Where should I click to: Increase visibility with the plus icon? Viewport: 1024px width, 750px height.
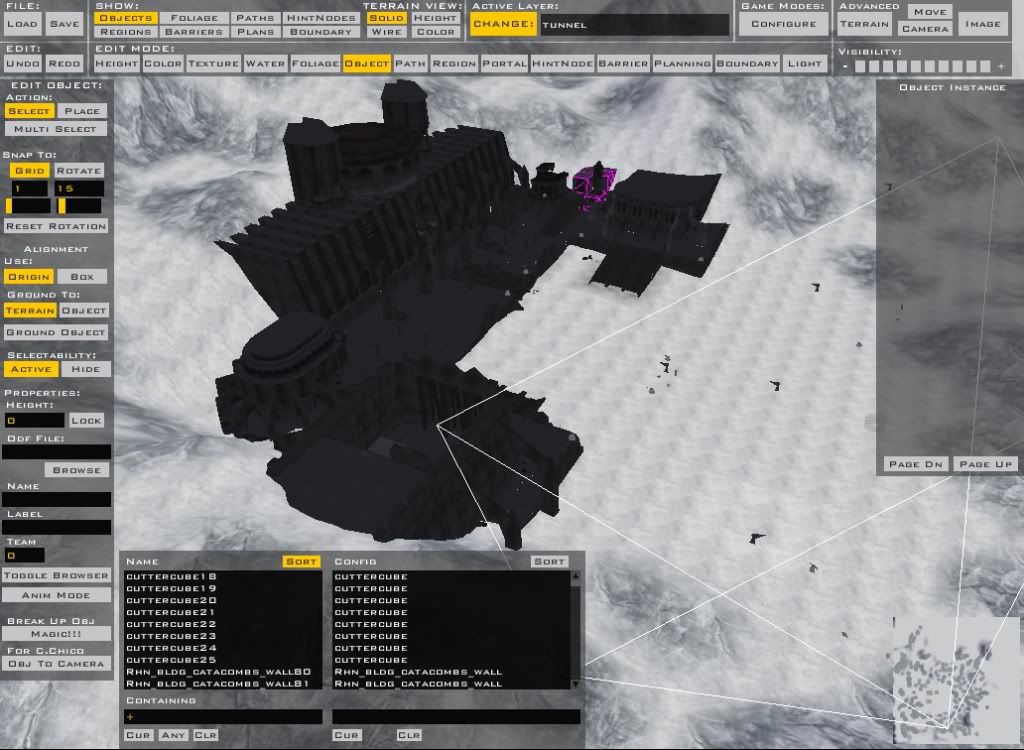[x=1000, y=66]
